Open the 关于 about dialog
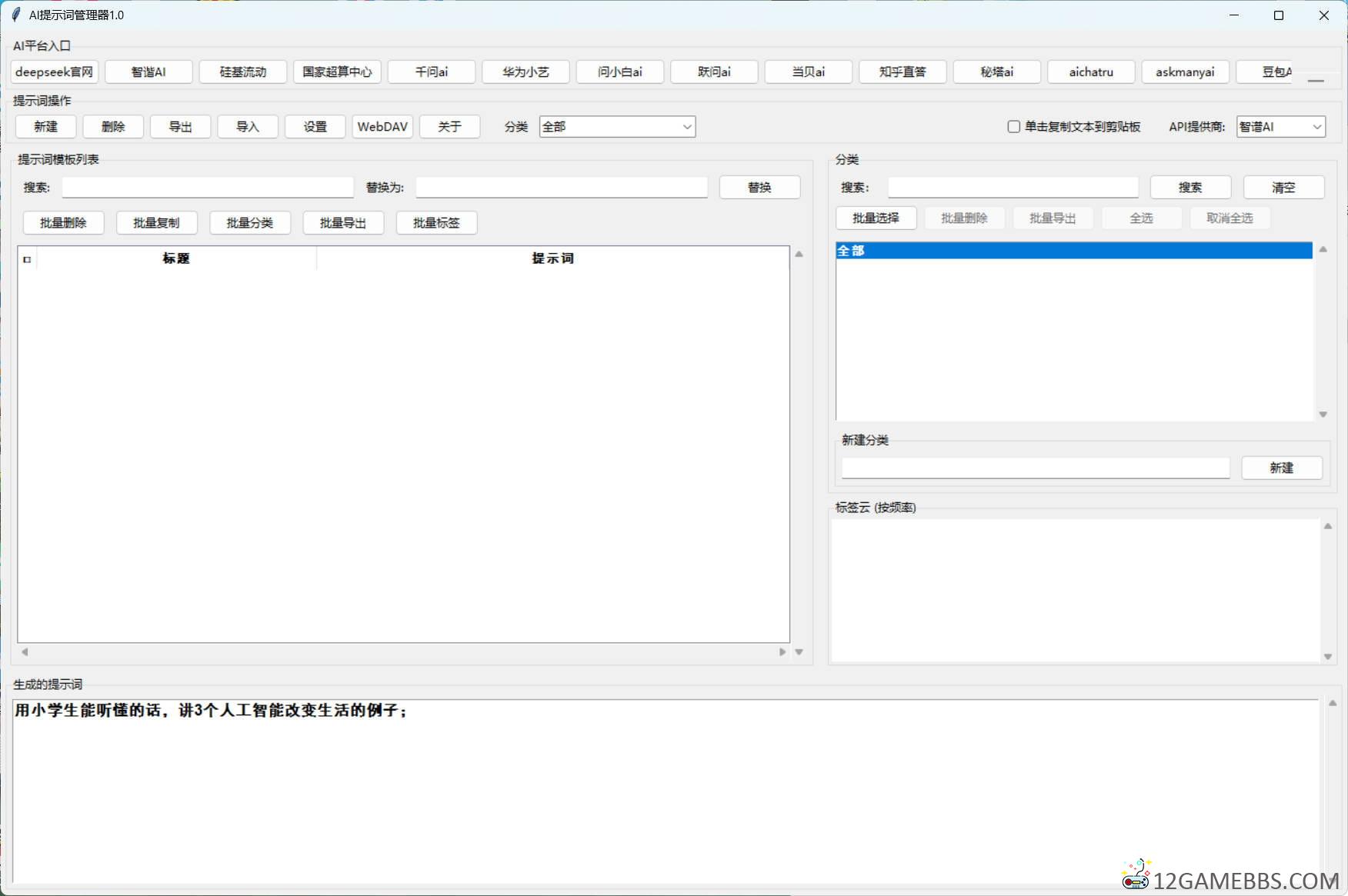 coord(450,126)
